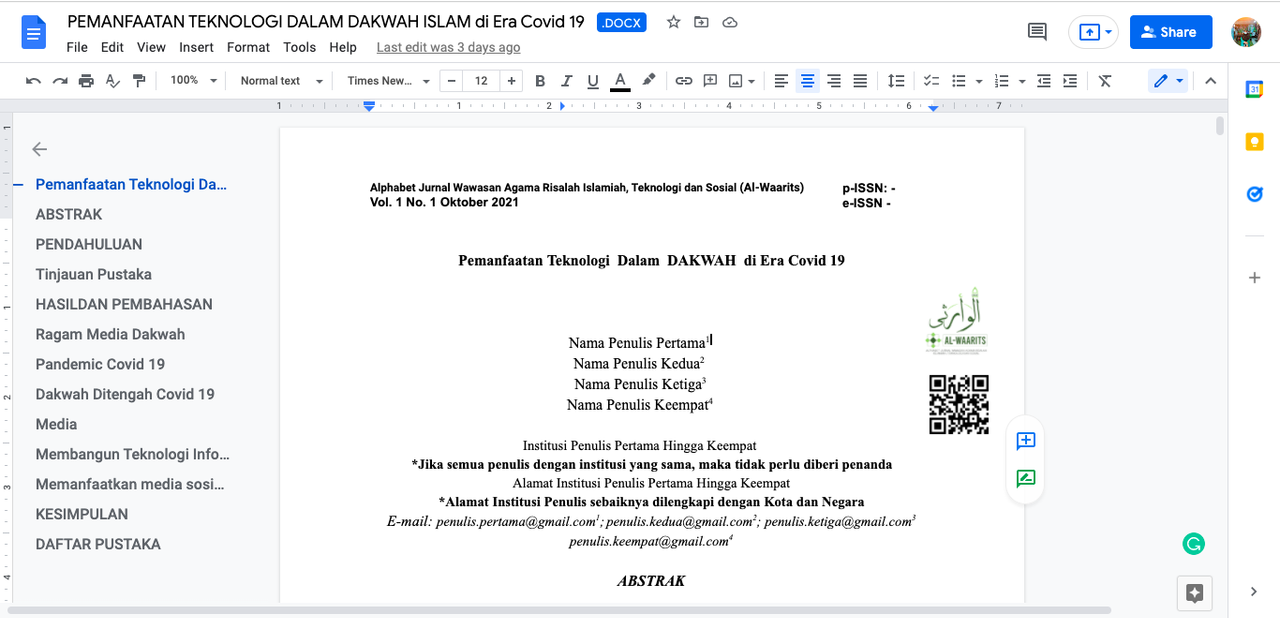Open the present to meeting button
This screenshot has height=618, width=1280.
point(1091,32)
